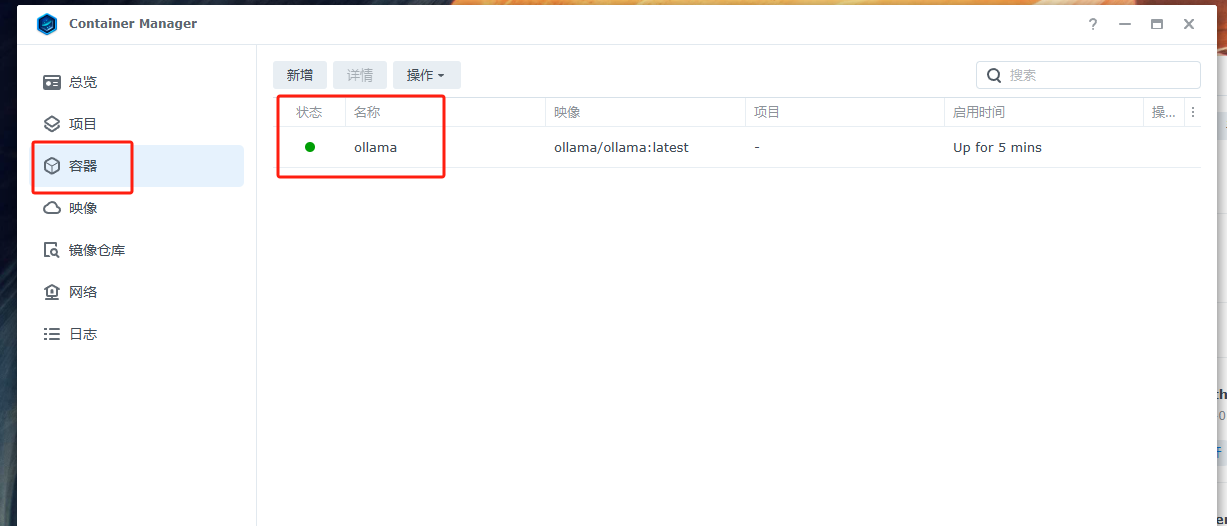Click the ollama/ollama:latest image cell
The height and width of the screenshot is (526, 1227).
coord(621,147)
